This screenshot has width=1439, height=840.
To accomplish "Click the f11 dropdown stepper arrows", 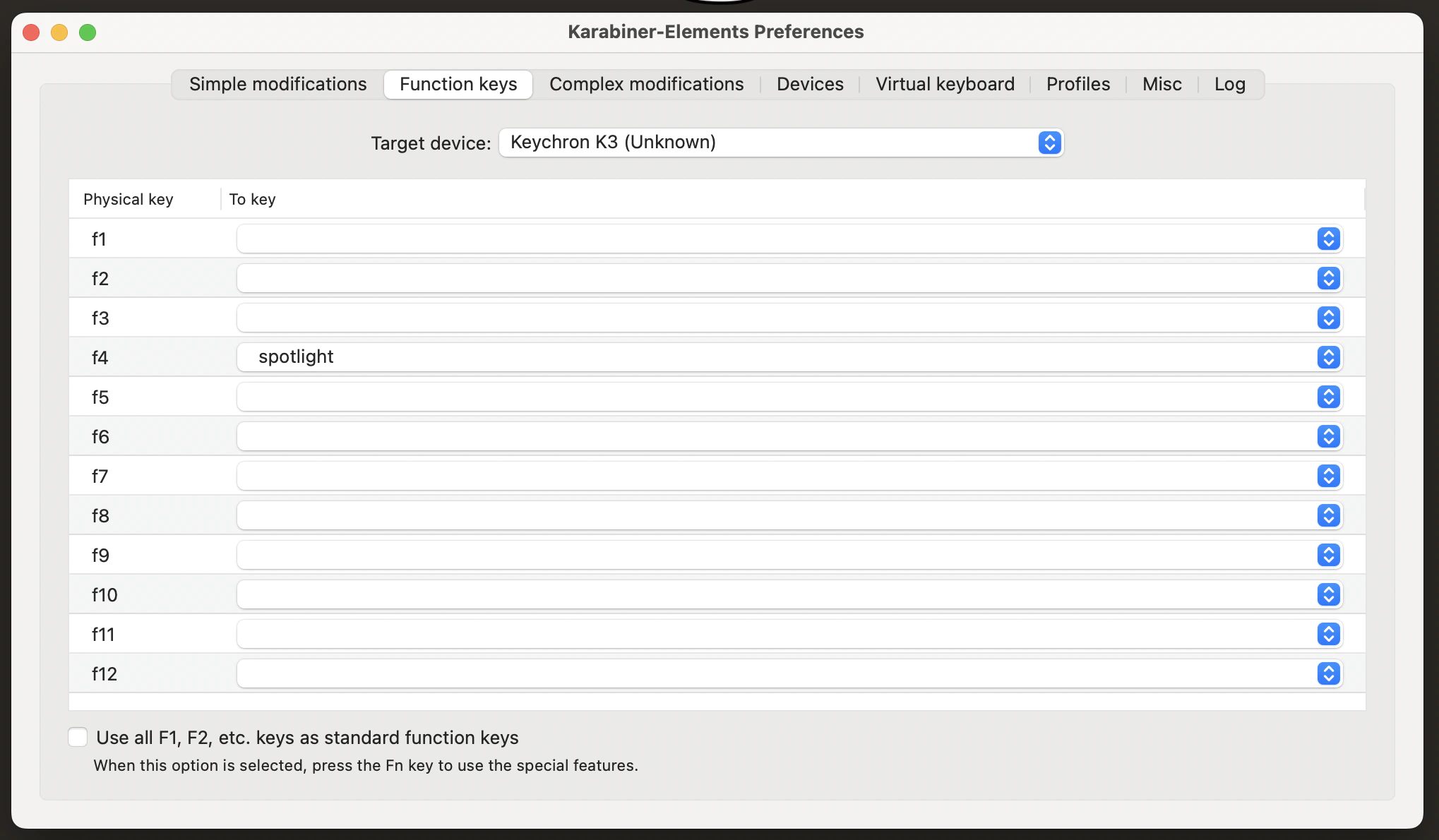I will click(x=1328, y=634).
